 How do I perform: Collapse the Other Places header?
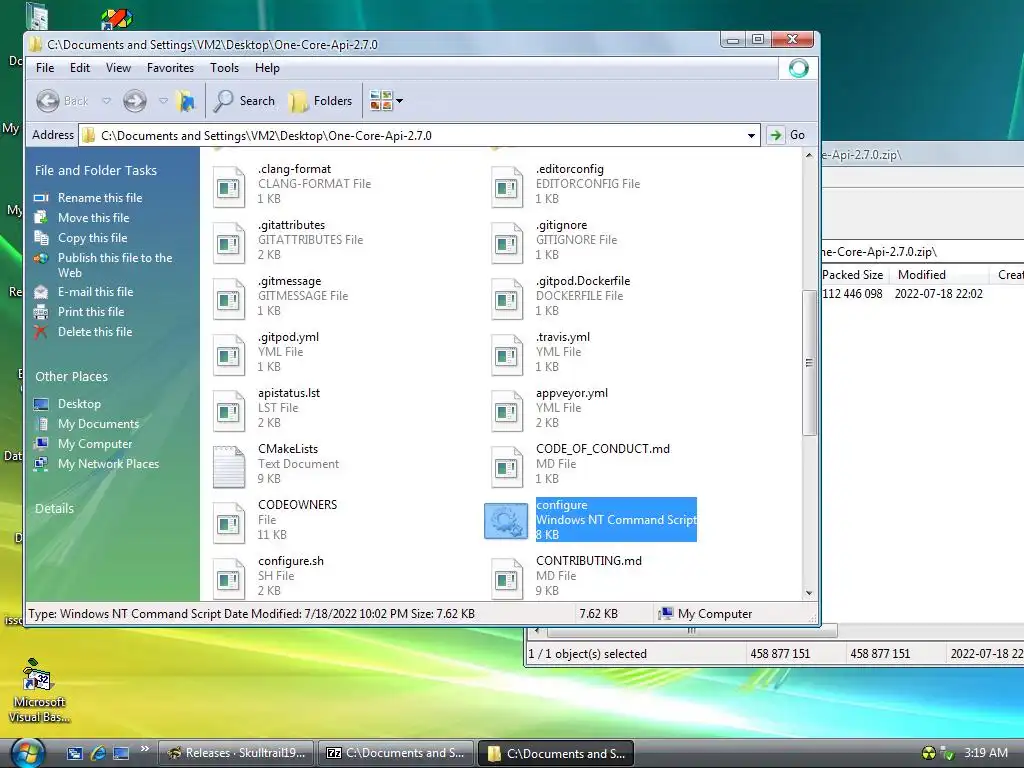(x=71, y=377)
